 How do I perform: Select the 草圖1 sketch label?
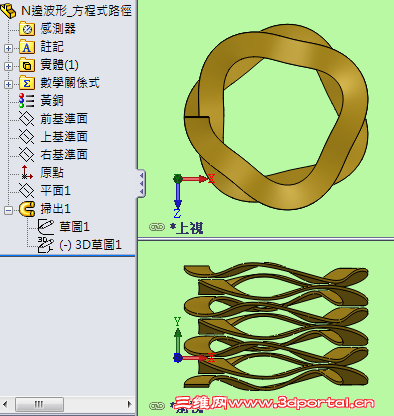(74, 227)
